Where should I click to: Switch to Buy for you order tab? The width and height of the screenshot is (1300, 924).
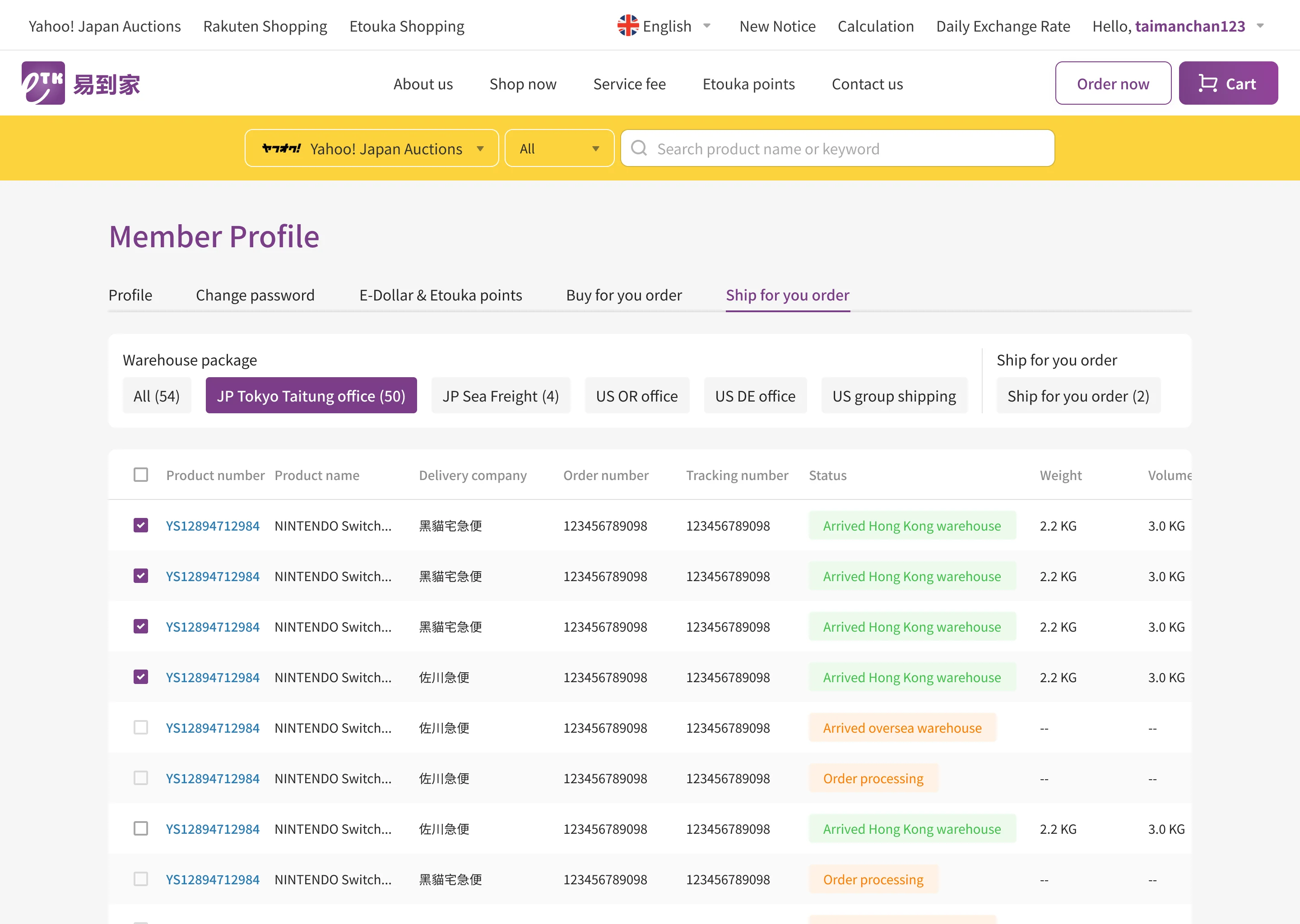[624, 295]
